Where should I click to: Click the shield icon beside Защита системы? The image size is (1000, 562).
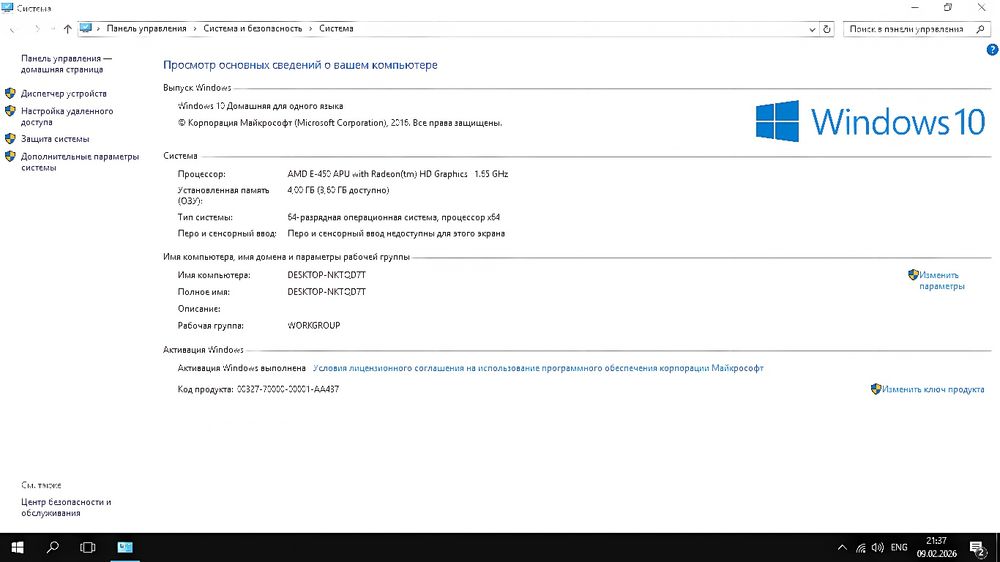click(10, 138)
